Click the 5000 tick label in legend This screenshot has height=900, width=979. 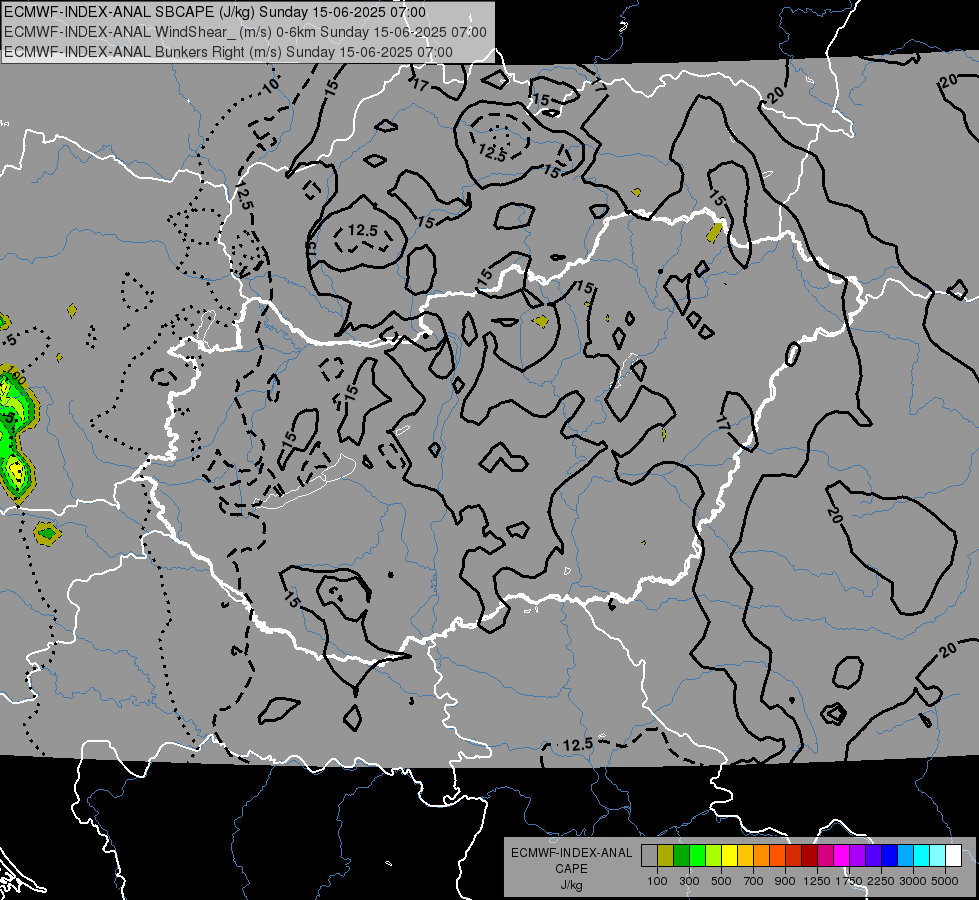[x=945, y=881]
